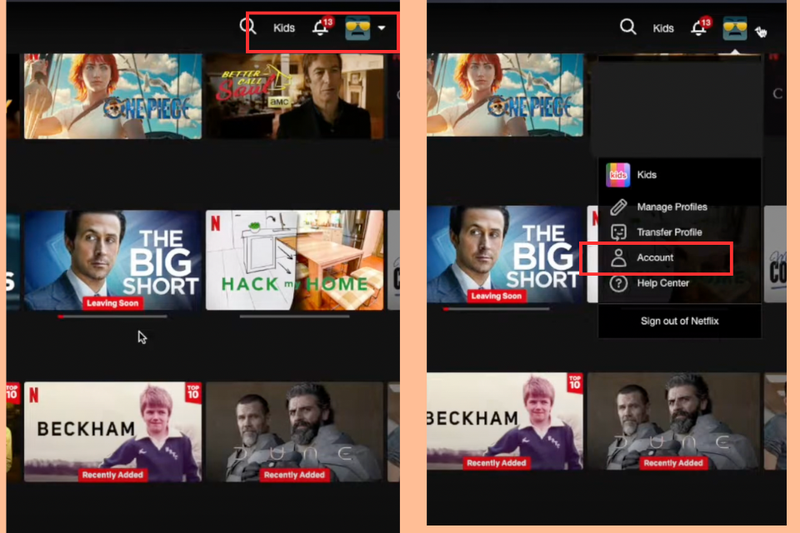Click Hack My Home progress bar
Image resolution: width=800 pixels, height=533 pixels.
tap(294, 317)
